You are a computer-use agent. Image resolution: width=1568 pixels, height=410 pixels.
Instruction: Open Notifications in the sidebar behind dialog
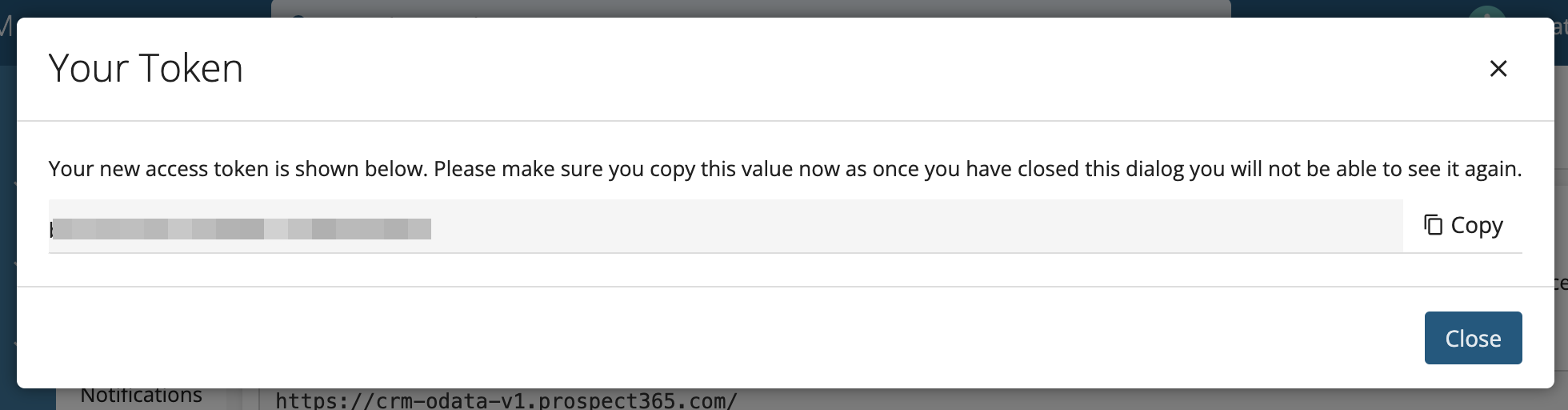click(142, 397)
